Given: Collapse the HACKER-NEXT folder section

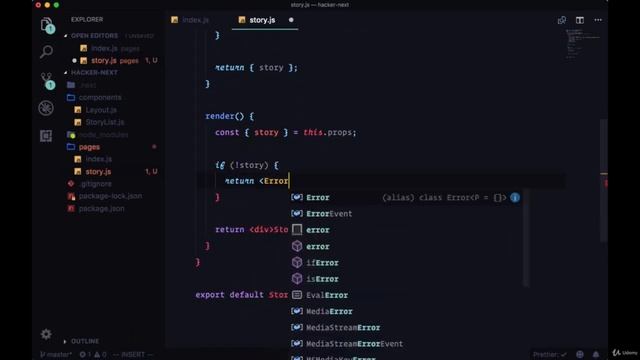Looking at the screenshot, I should [x=94, y=73].
